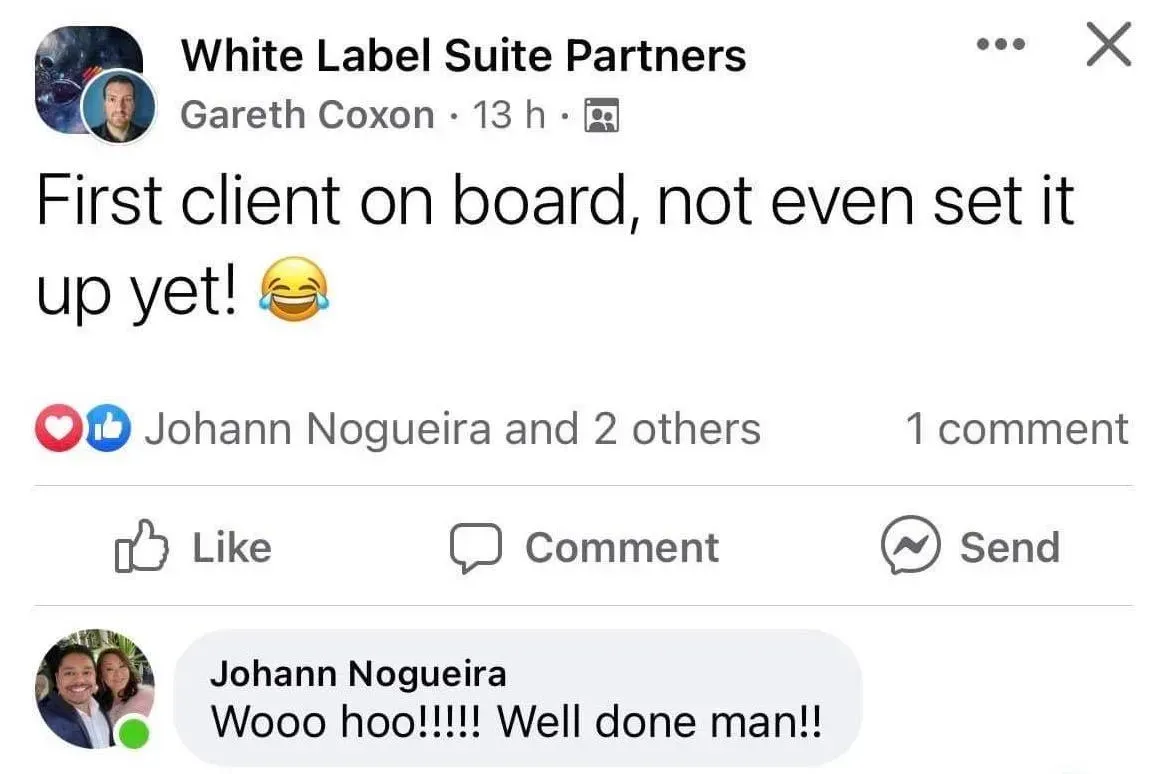The height and width of the screenshot is (774, 1169).
Task: Click the 13 h post timestamp
Action: pyautogui.click(x=508, y=115)
